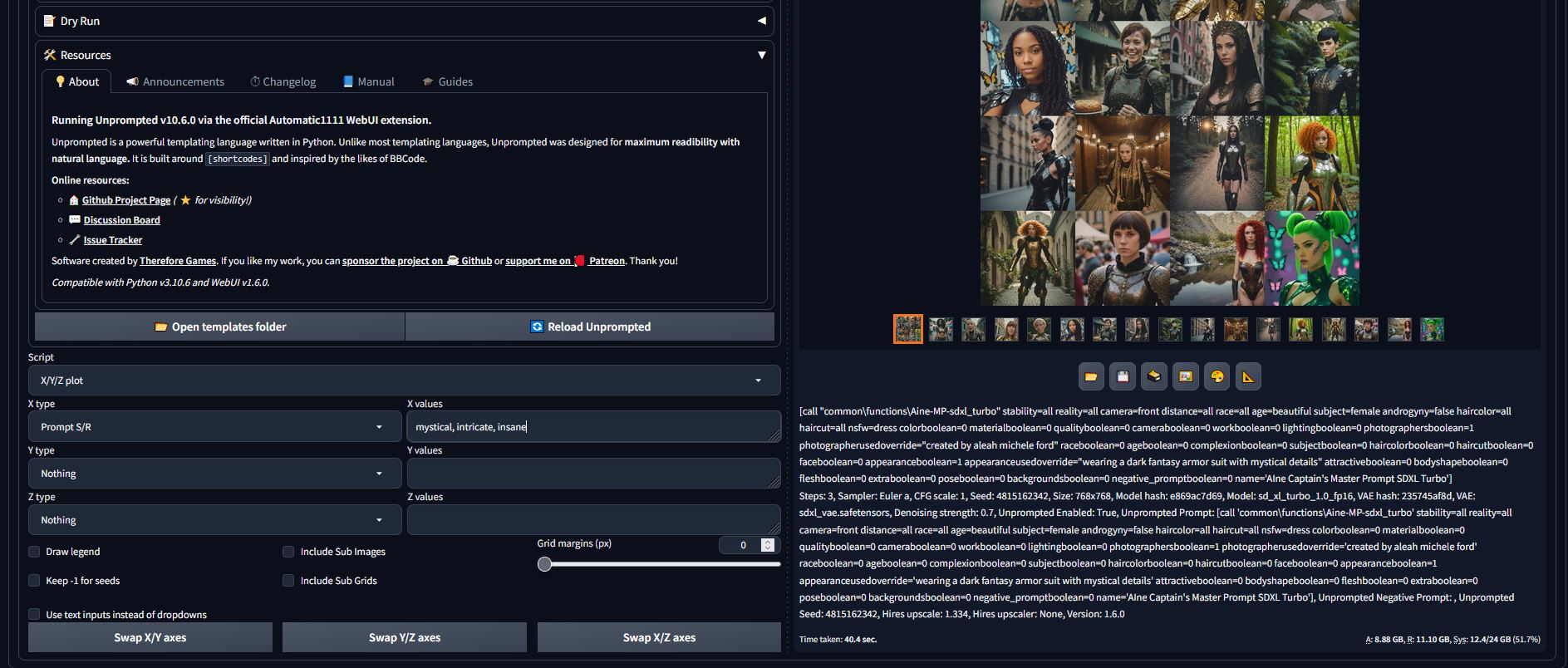Switch to the Changelog tab
Viewport: 1568px width, 668px height.
283,81
